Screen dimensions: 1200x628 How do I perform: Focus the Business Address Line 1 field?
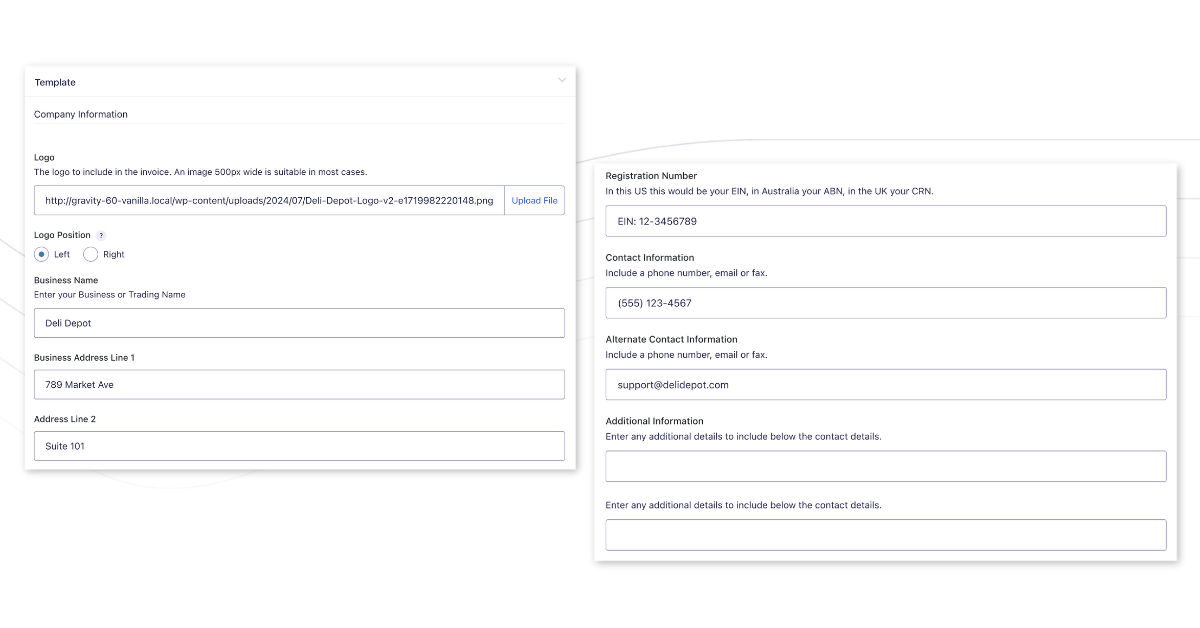299,385
